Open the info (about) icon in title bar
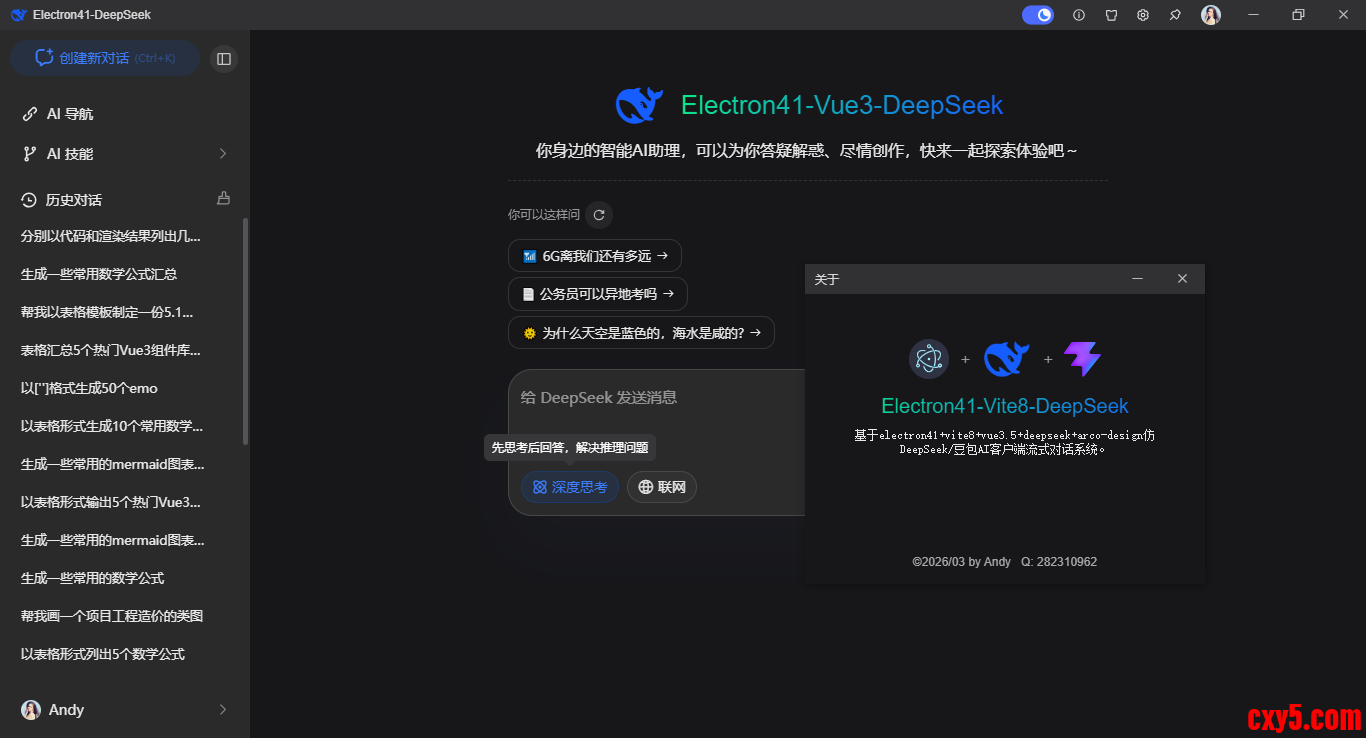 (1079, 15)
